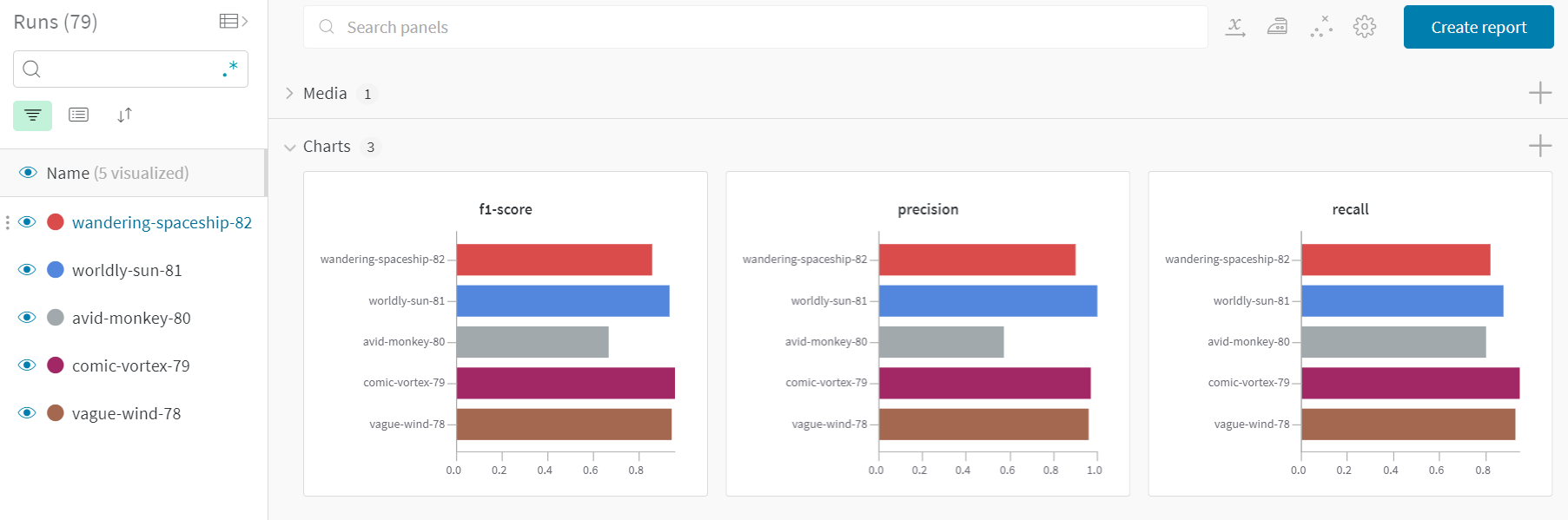Open workspace settings gear
Viewport: 1568px width, 520px height.
click(1365, 27)
